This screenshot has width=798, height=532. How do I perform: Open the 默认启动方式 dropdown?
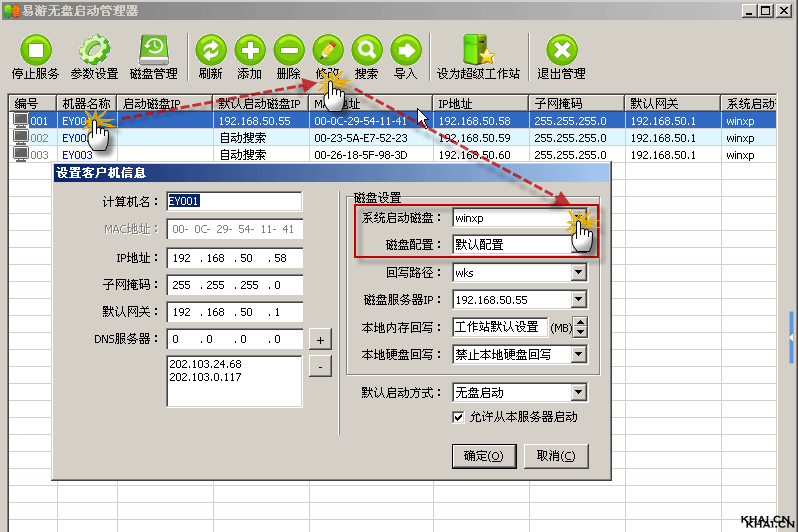coord(578,393)
